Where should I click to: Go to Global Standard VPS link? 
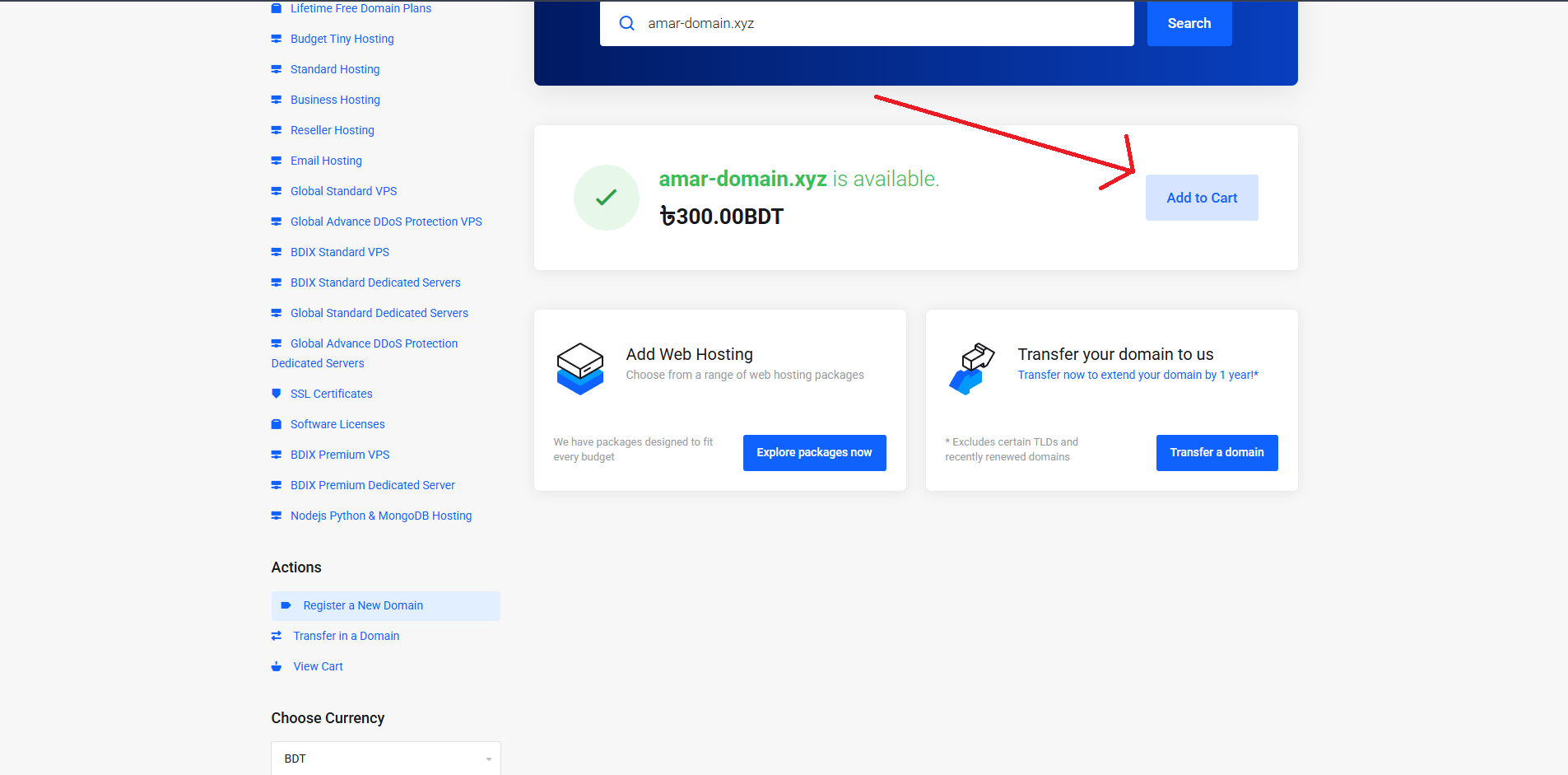click(x=343, y=191)
